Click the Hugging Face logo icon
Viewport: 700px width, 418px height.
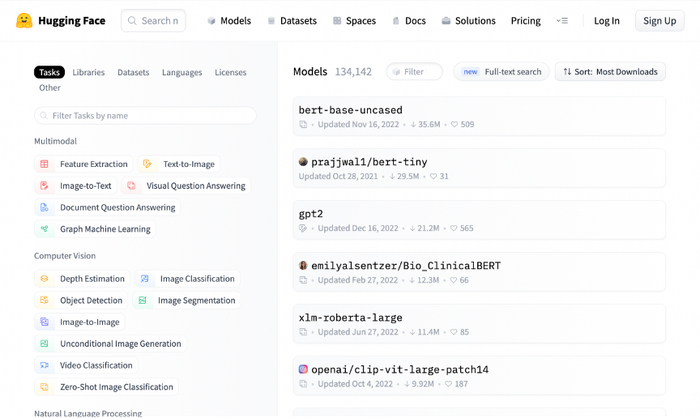tap(24, 20)
